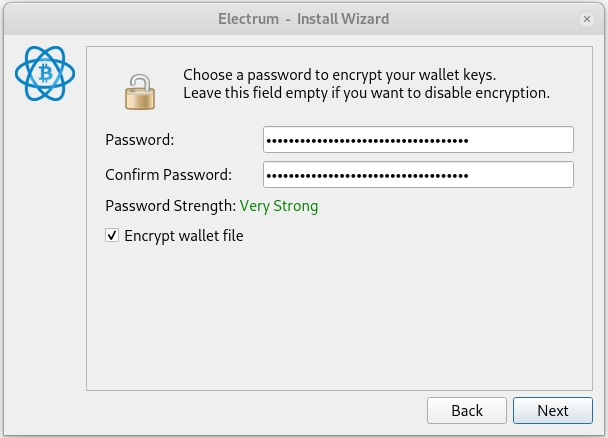Click the Leave this field empty text

[366, 93]
